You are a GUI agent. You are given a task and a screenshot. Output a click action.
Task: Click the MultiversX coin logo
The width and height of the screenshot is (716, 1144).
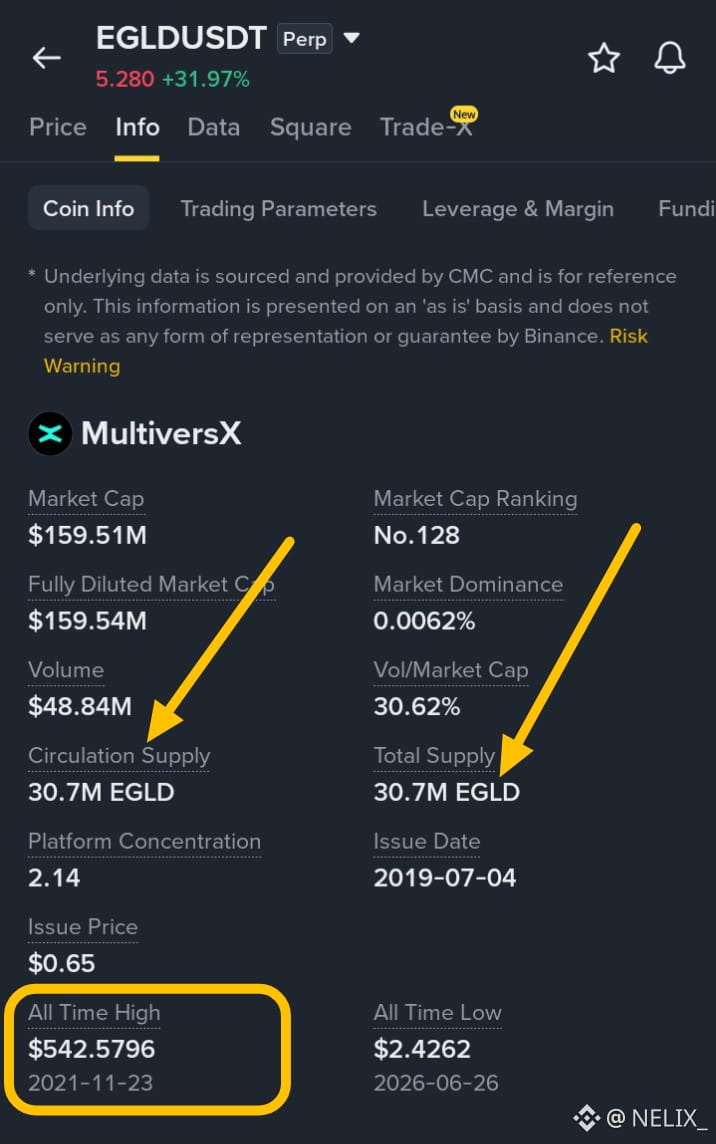tap(50, 433)
